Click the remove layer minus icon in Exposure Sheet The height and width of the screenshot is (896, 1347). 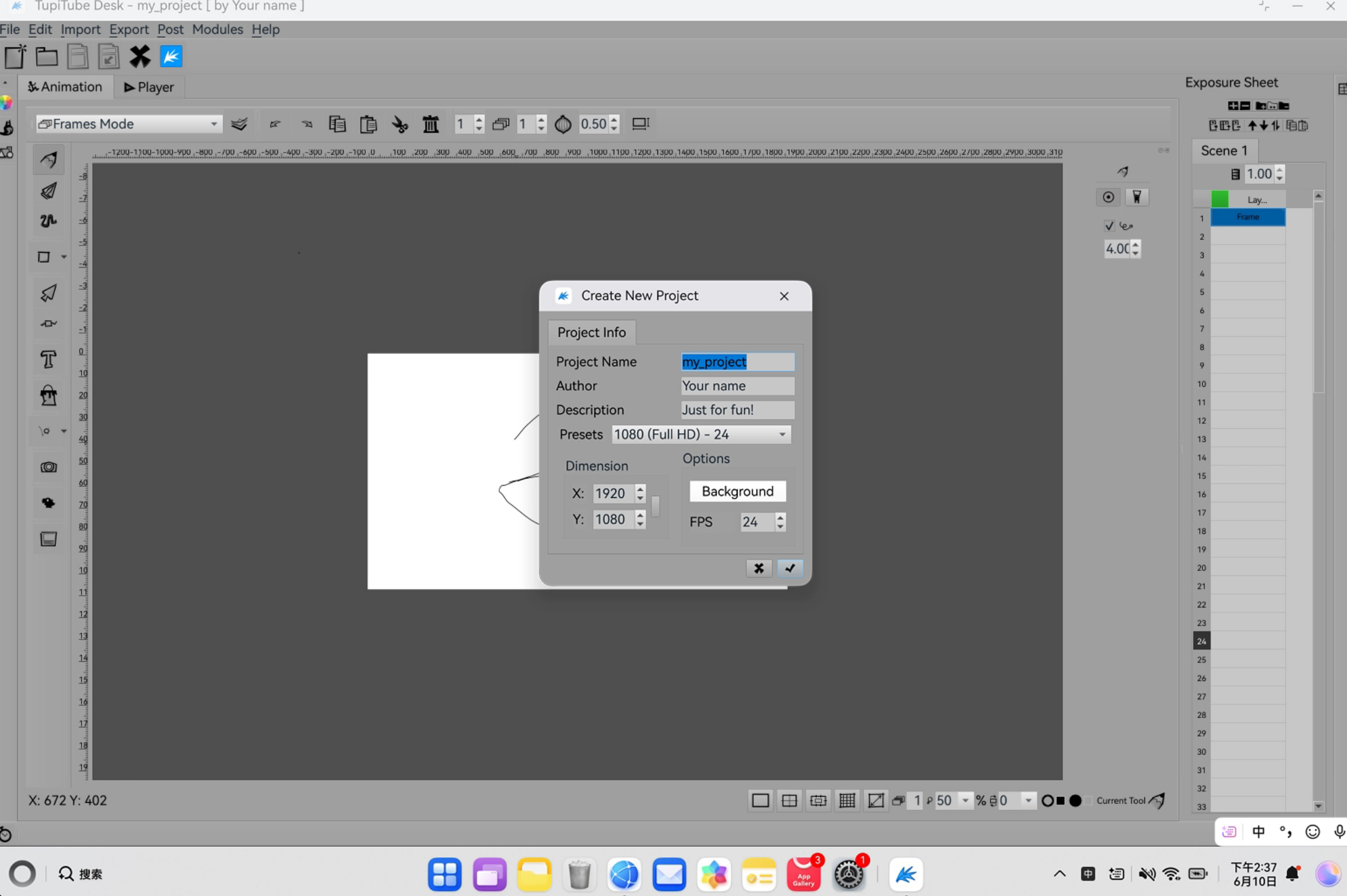pos(1245,106)
